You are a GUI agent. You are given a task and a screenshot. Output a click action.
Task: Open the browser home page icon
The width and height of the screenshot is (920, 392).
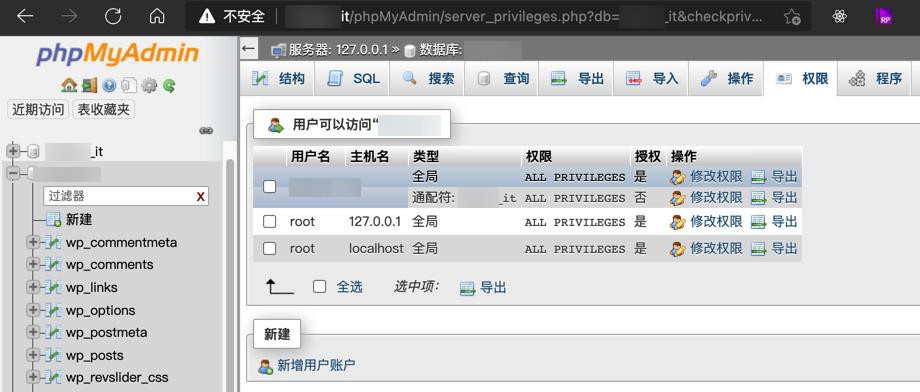(x=157, y=16)
